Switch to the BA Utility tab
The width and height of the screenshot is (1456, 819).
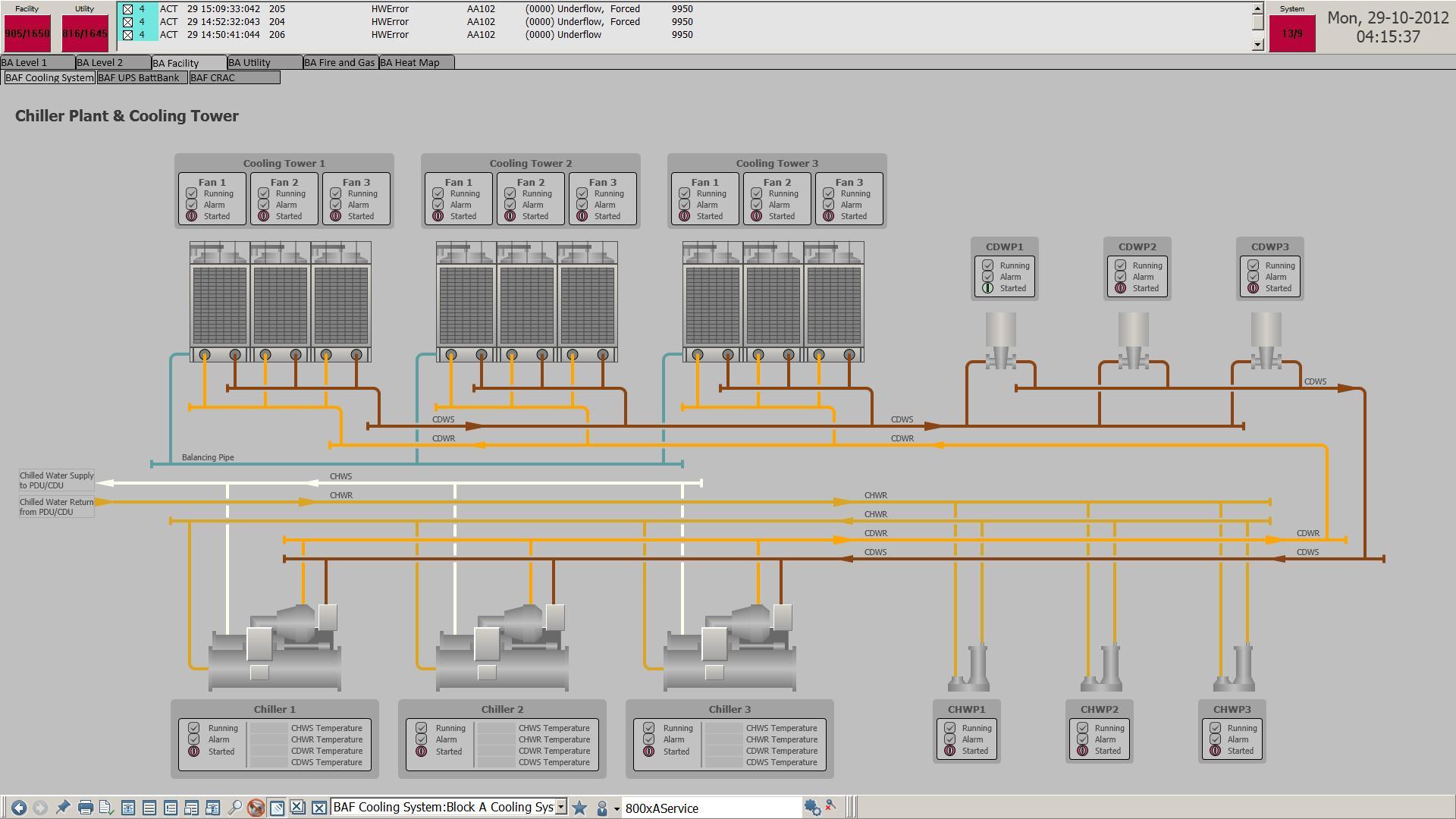(265, 62)
